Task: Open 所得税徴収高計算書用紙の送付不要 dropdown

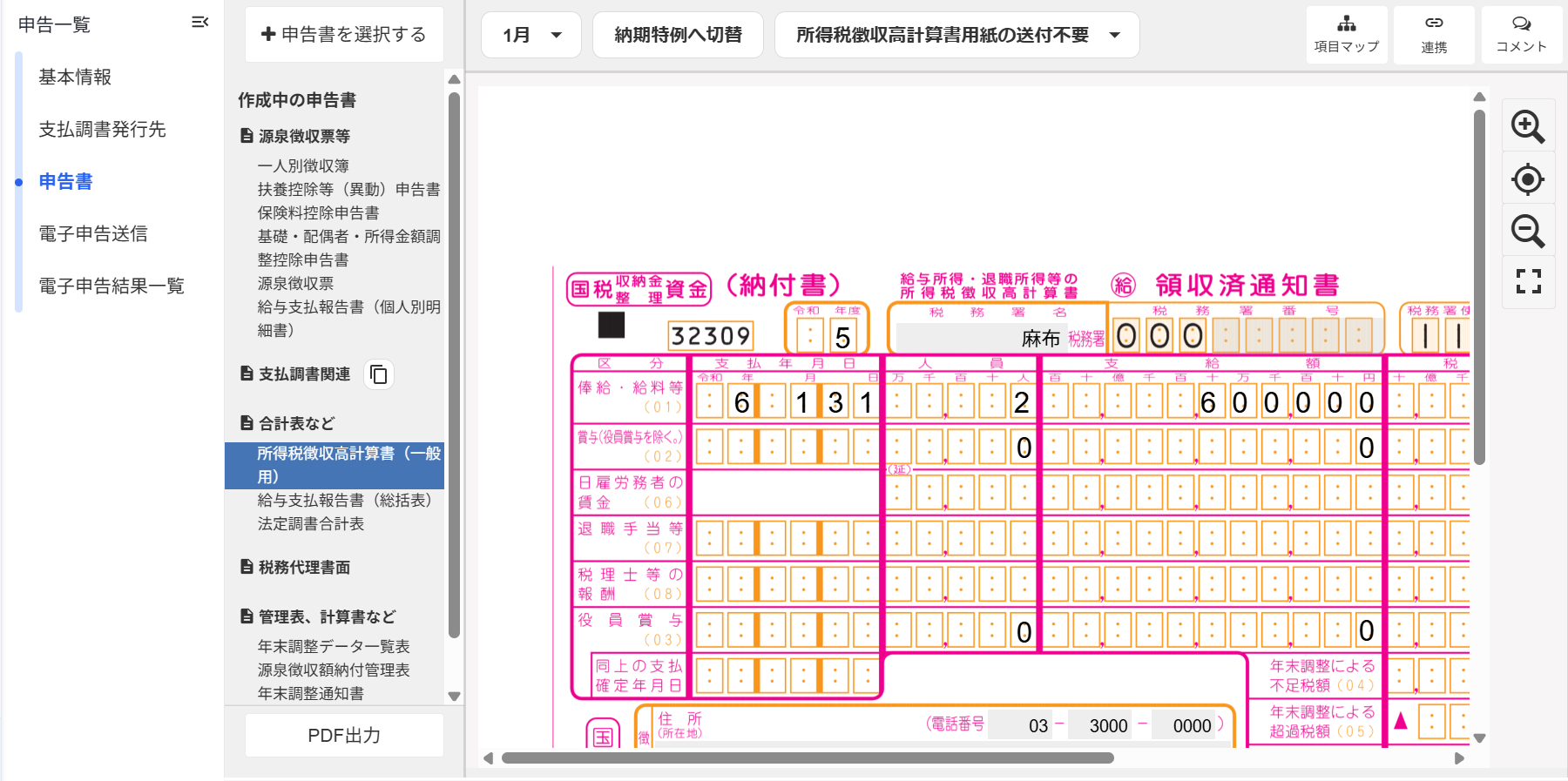Action: [956, 35]
